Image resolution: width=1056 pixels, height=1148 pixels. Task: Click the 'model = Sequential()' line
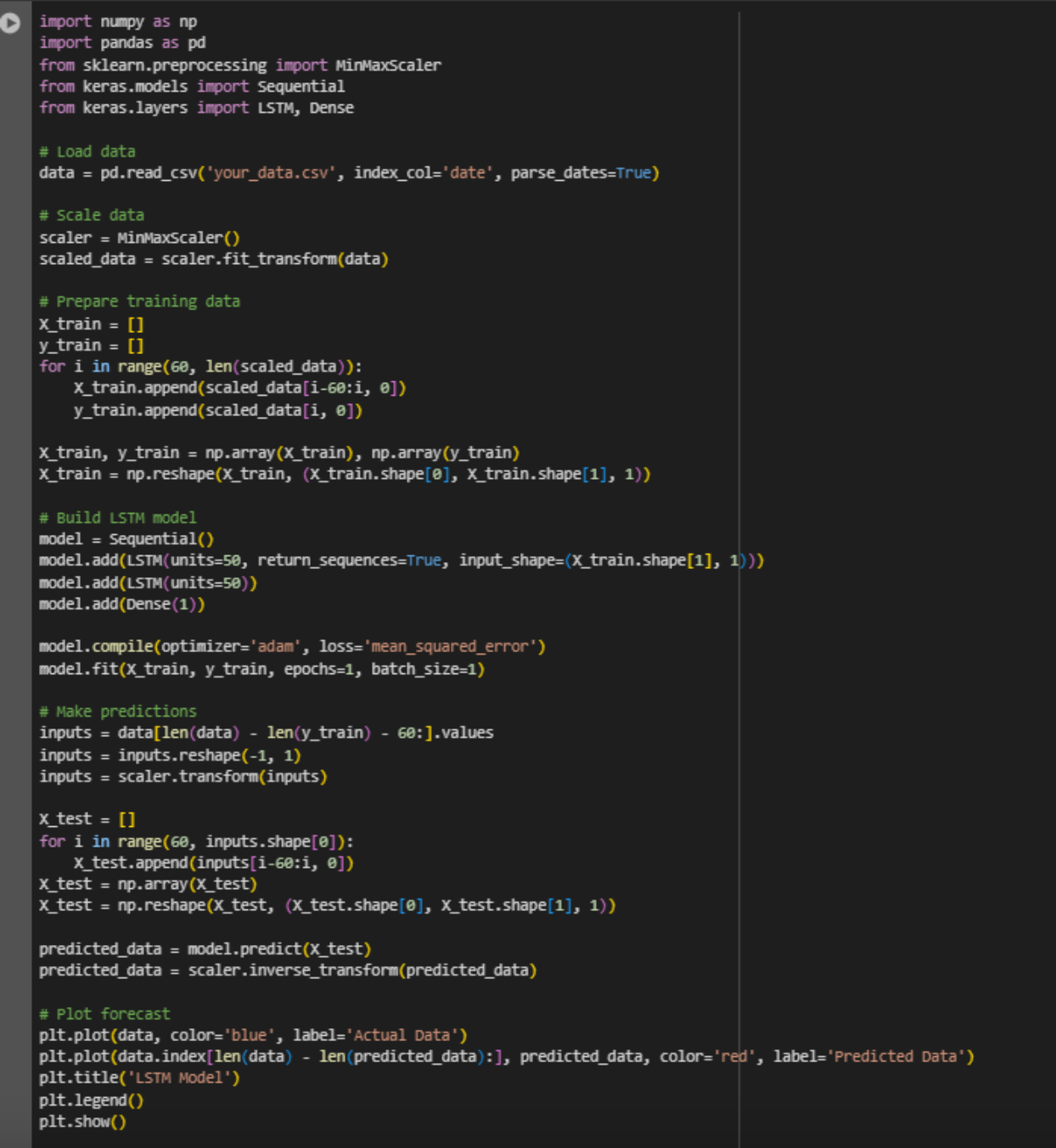tap(126, 539)
